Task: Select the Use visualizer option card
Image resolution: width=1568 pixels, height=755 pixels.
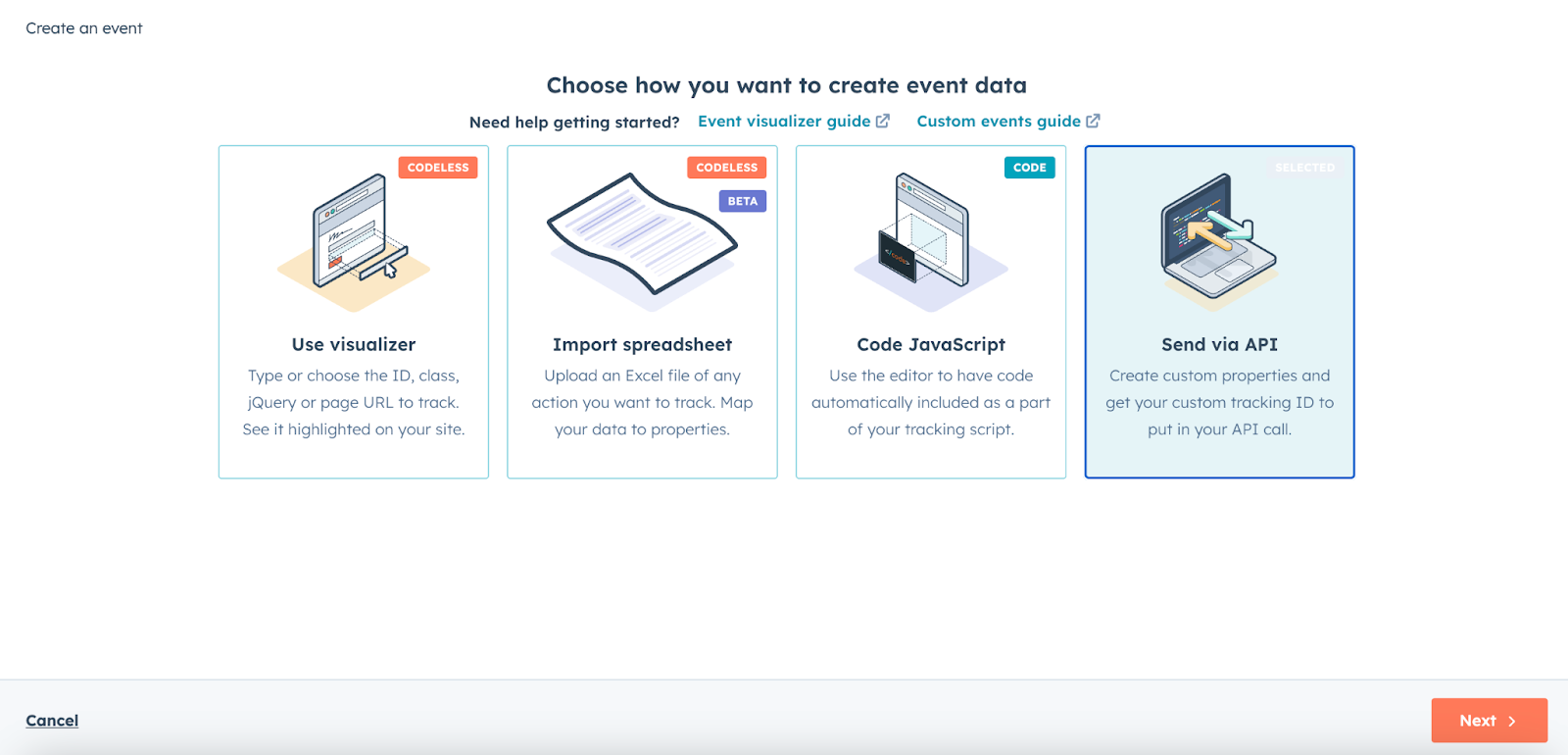Action: point(354,312)
